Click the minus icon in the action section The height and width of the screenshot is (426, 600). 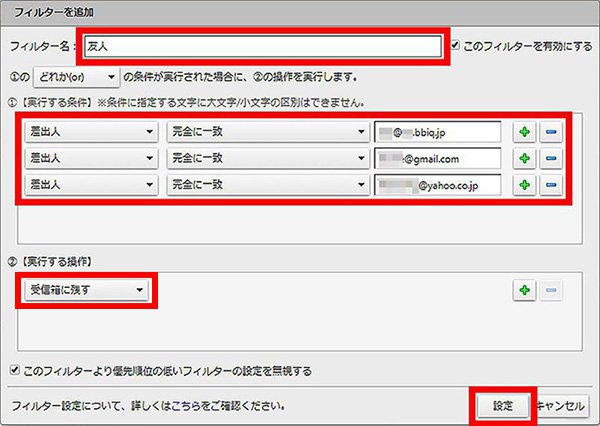pyautogui.click(x=552, y=290)
